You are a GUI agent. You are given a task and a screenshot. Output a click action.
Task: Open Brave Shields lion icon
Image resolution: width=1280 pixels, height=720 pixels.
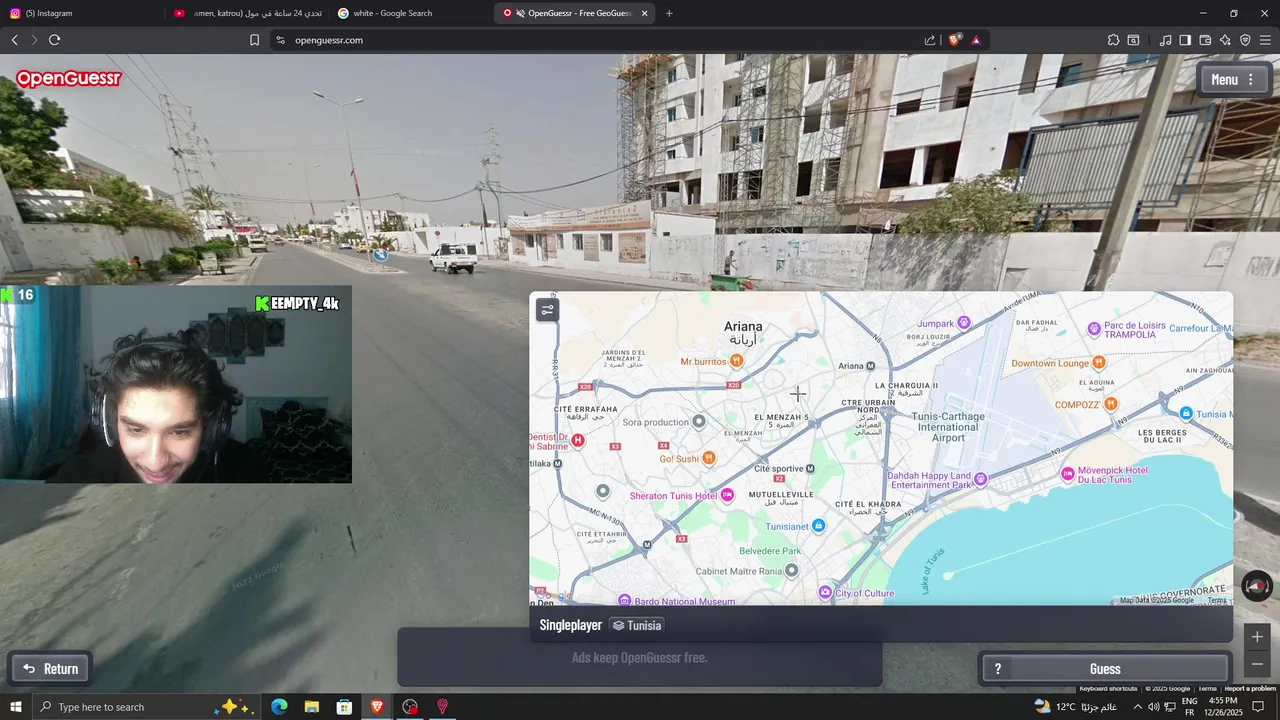point(954,40)
